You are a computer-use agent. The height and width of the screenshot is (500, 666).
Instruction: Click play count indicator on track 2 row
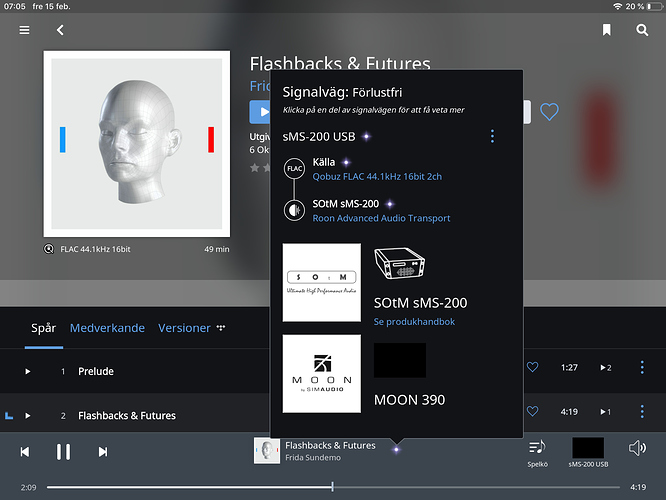click(x=606, y=412)
